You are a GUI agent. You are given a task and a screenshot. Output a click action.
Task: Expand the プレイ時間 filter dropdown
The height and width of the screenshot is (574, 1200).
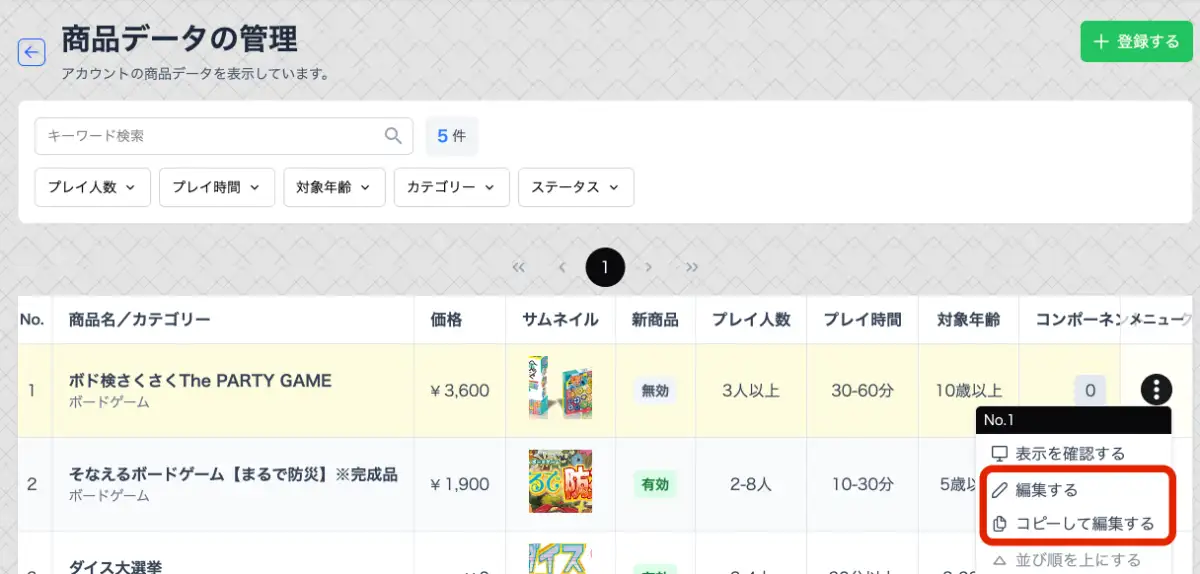(x=216, y=187)
